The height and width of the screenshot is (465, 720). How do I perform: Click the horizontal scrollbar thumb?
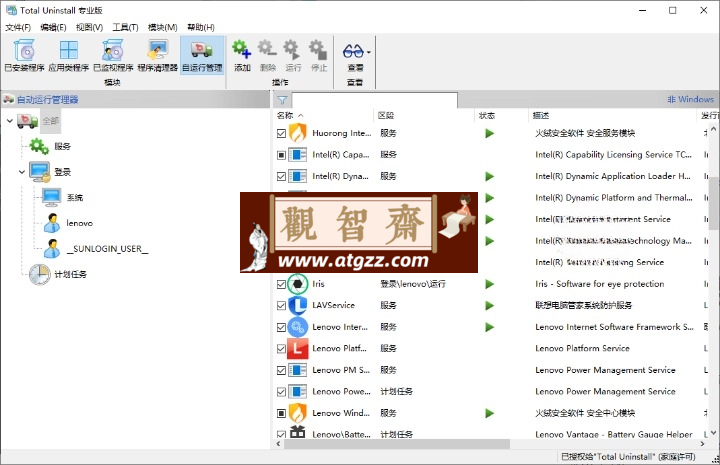397,444
